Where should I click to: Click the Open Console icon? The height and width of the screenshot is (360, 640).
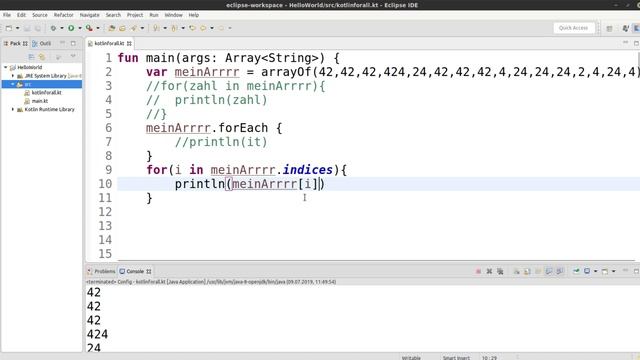[x=604, y=271]
